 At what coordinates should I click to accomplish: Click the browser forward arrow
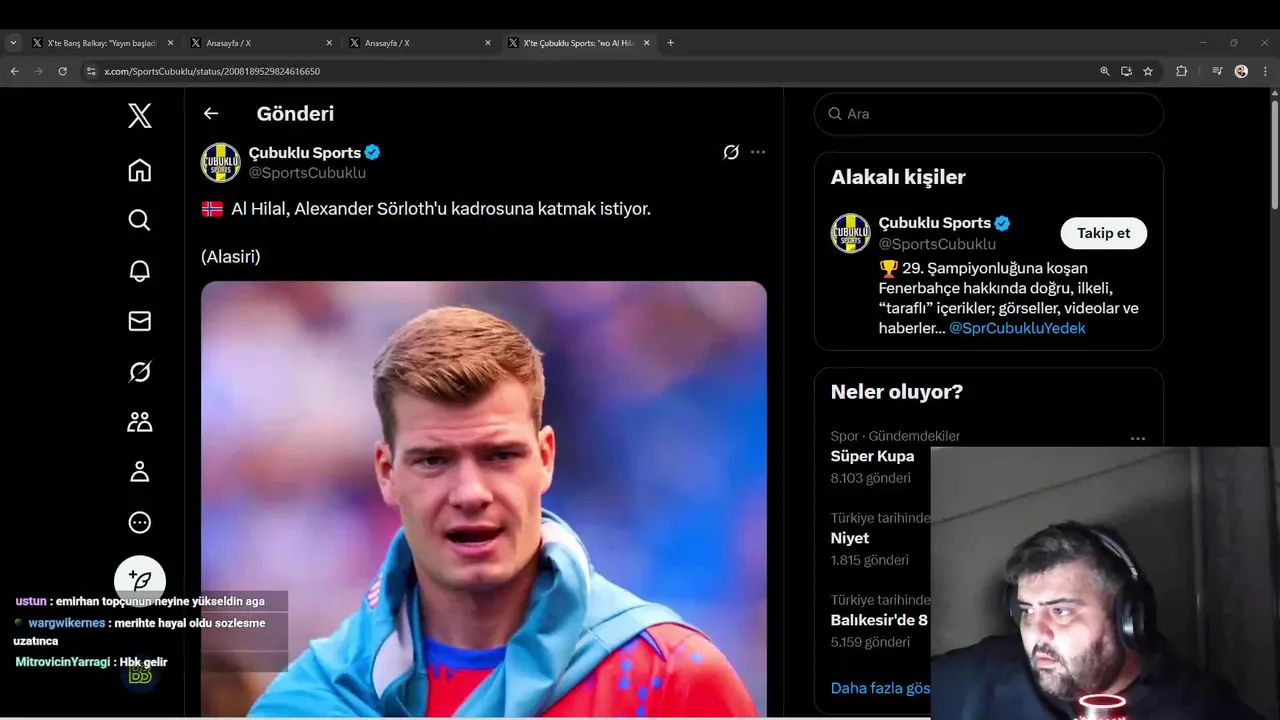point(38,71)
